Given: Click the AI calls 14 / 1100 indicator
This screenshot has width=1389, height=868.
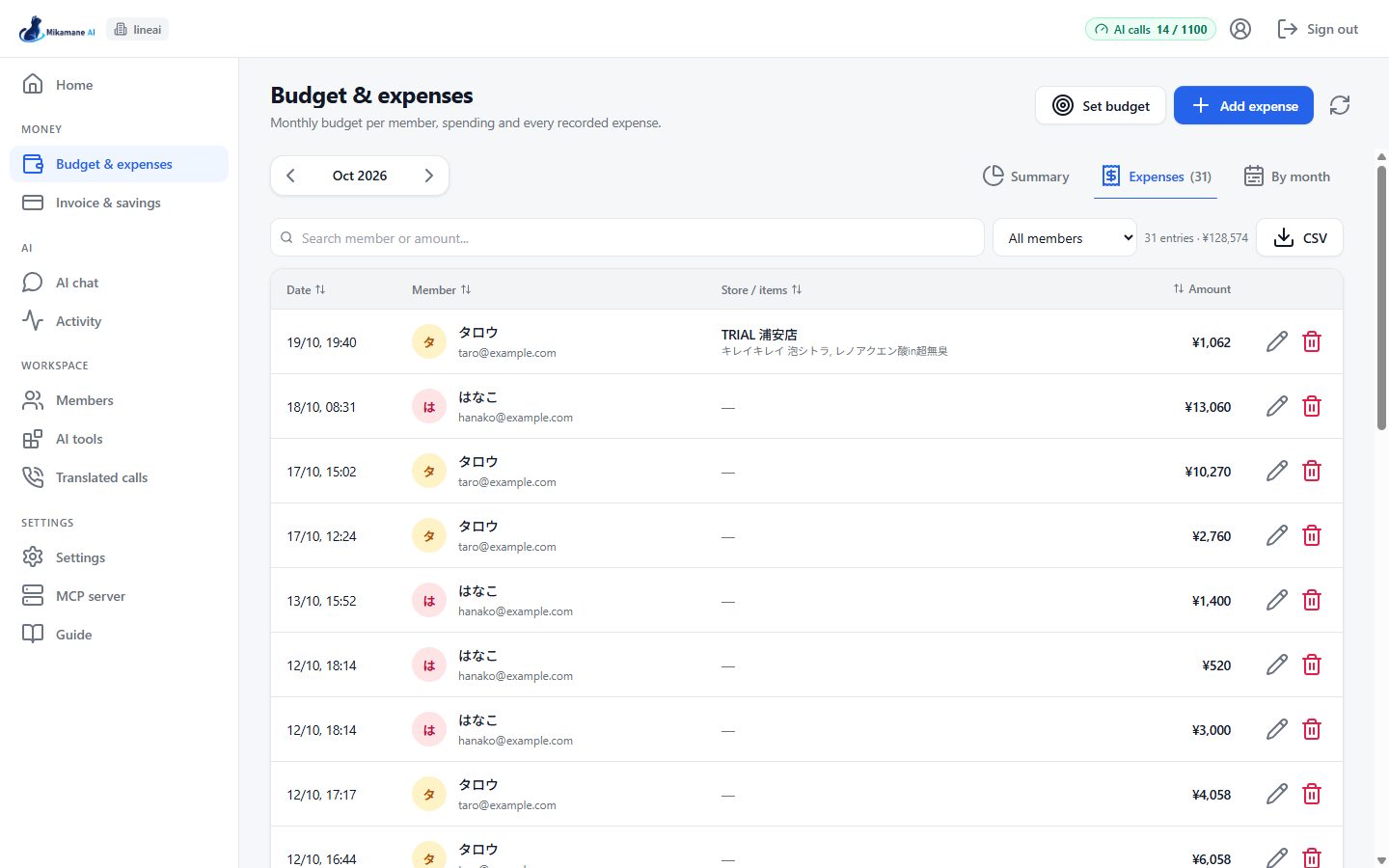Looking at the screenshot, I should pyautogui.click(x=1151, y=29).
